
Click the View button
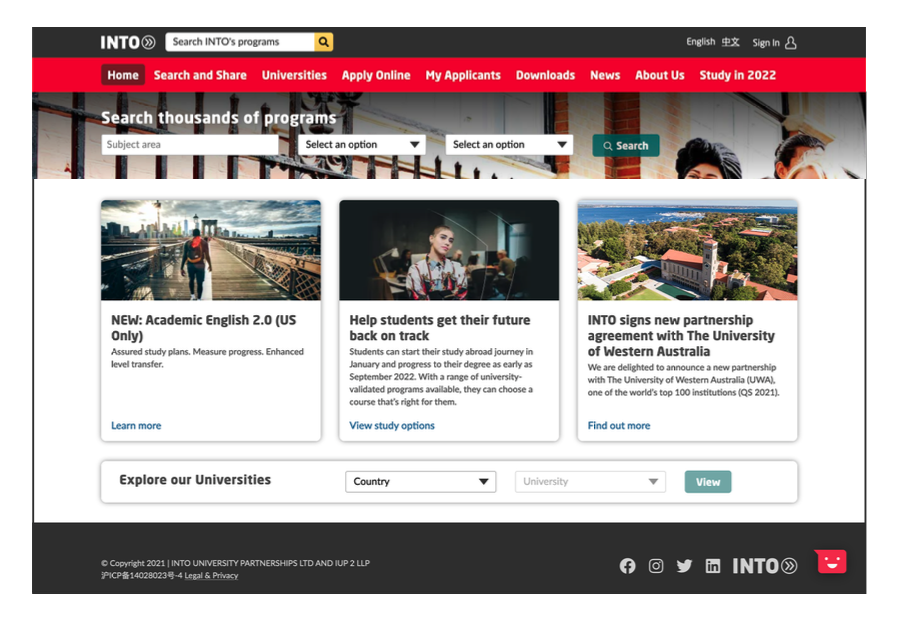[708, 482]
